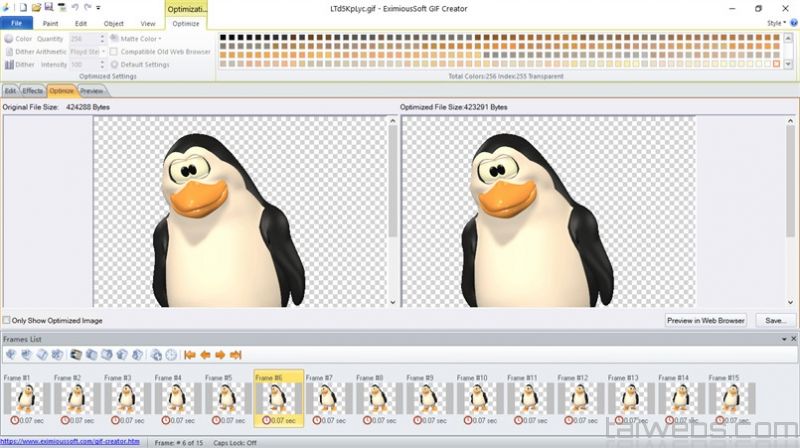800x448 pixels.
Task: Click the Open folder icon in quick access toolbar
Action: coord(36,7)
